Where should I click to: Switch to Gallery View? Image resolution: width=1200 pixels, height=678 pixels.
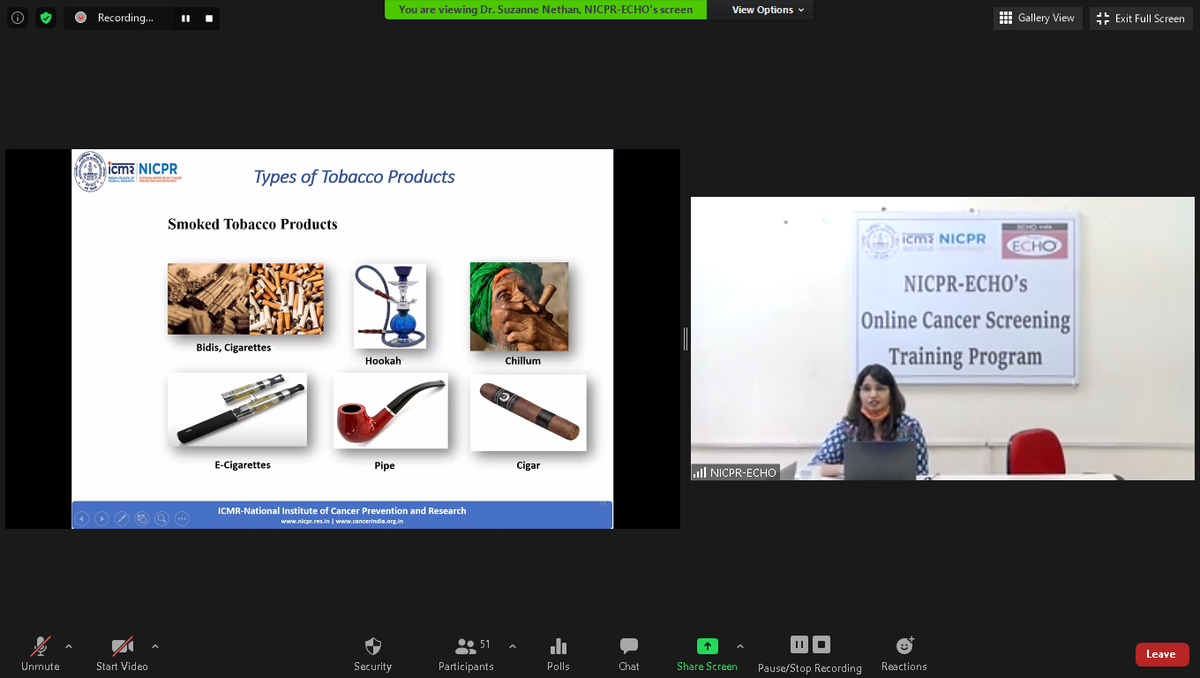pyautogui.click(x=1037, y=18)
